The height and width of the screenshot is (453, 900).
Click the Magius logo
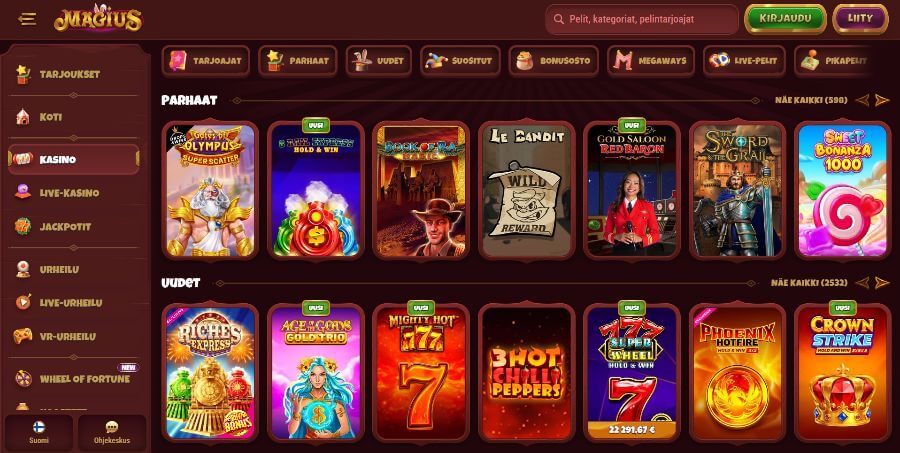98,19
